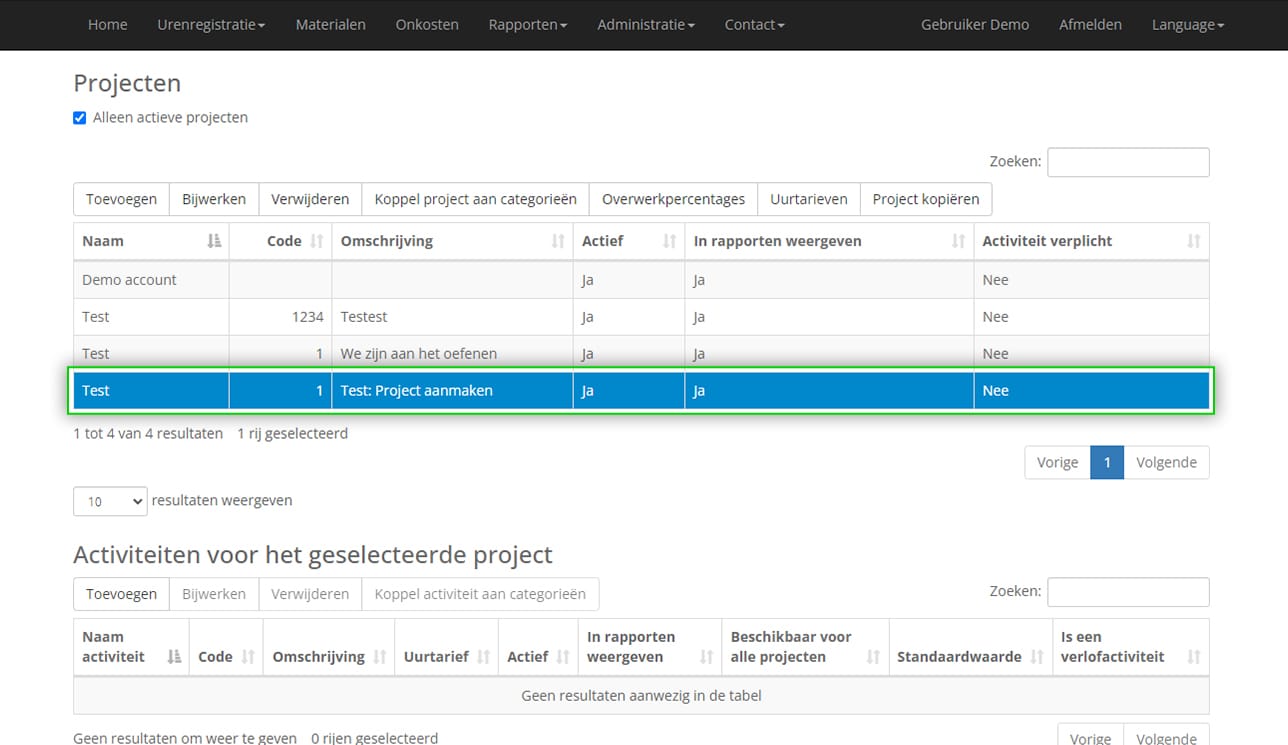Click Activiteit verplicht sort arrows
Viewport: 1288px width, 745px height.
point(1192,241)
